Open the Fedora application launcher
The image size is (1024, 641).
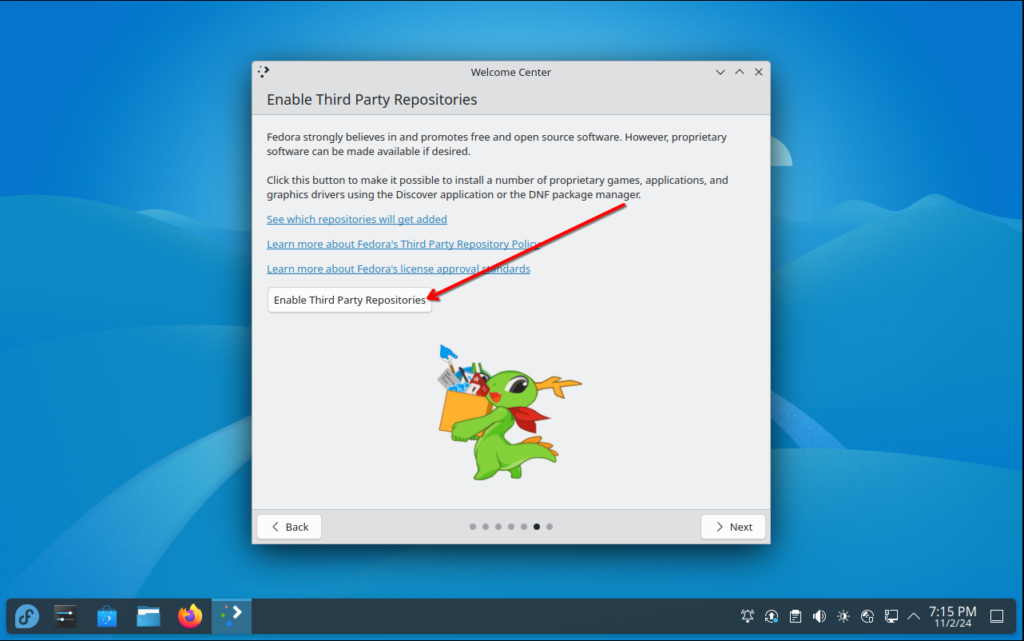pos(27,616)
